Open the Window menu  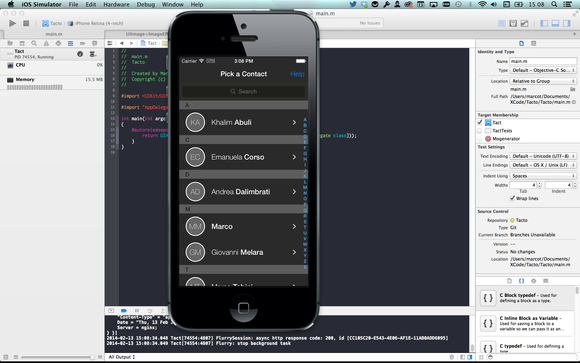(x=172, y=4)
